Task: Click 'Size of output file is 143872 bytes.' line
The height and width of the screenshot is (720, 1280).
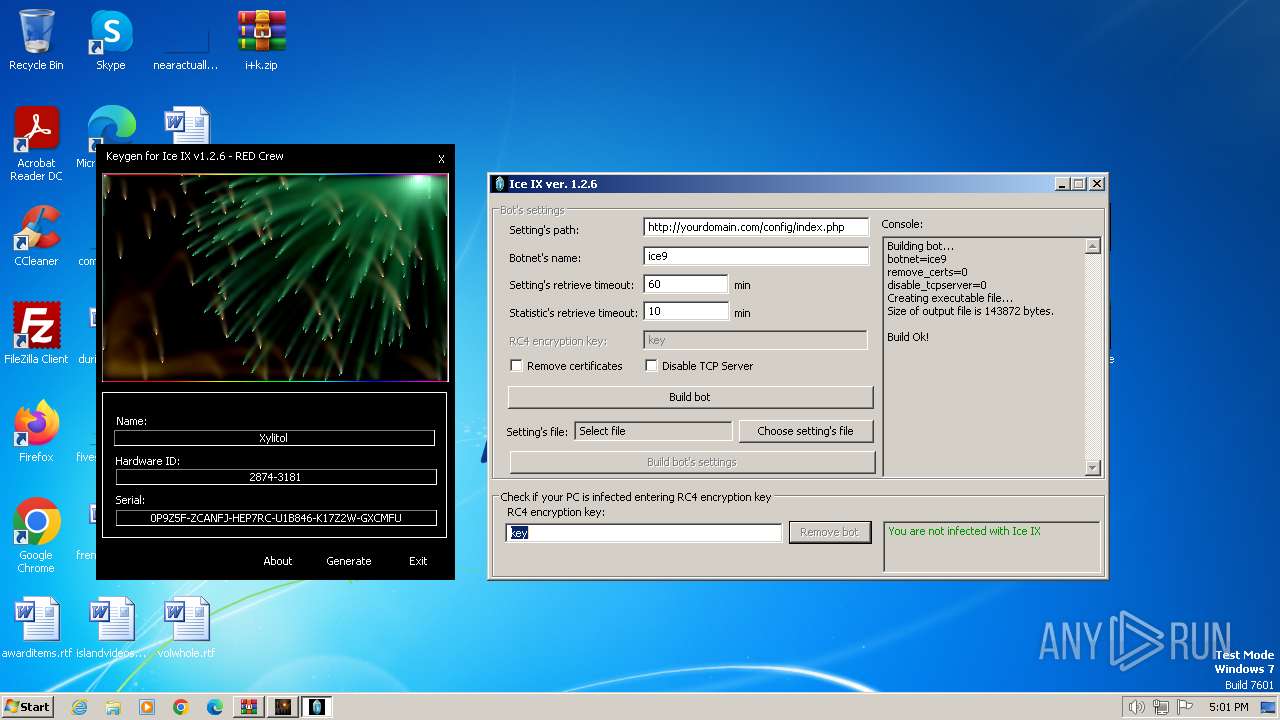Action: point(970,311)
